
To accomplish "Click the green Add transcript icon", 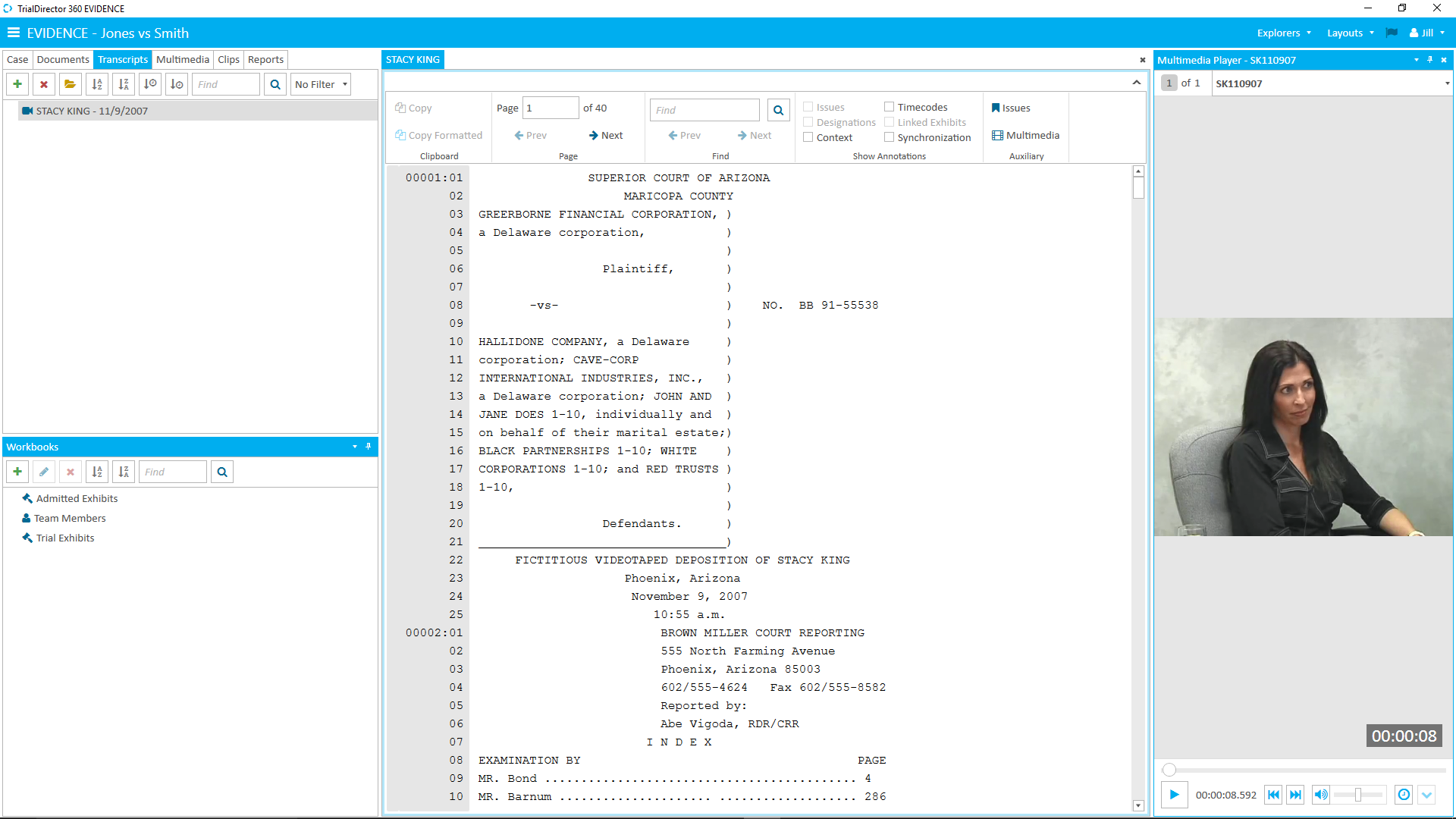I will [17, 84].
